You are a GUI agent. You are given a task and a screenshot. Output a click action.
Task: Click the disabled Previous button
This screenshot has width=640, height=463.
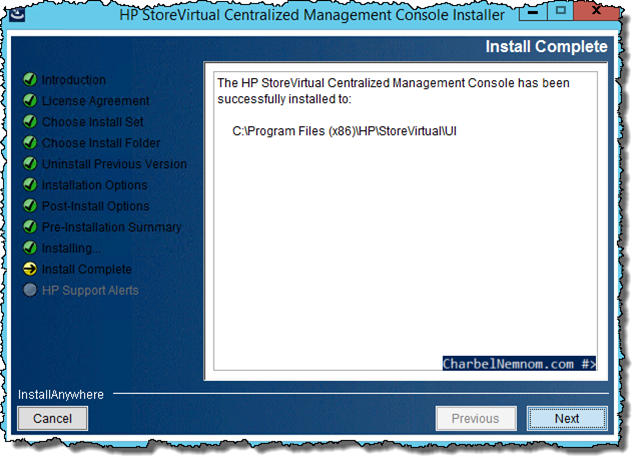(x=476, y=418)
